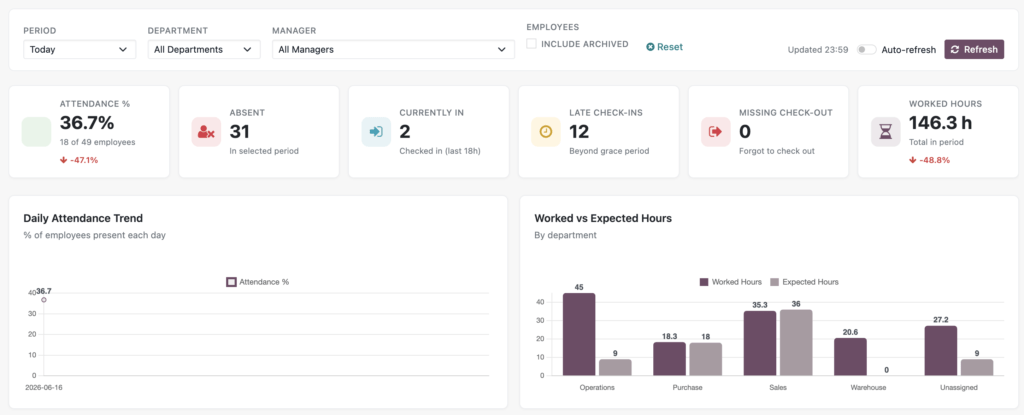The width and height of the screenshot is (1024, 415).
Task: Click the Absent card person icon
Action: [x=206, y=132]
